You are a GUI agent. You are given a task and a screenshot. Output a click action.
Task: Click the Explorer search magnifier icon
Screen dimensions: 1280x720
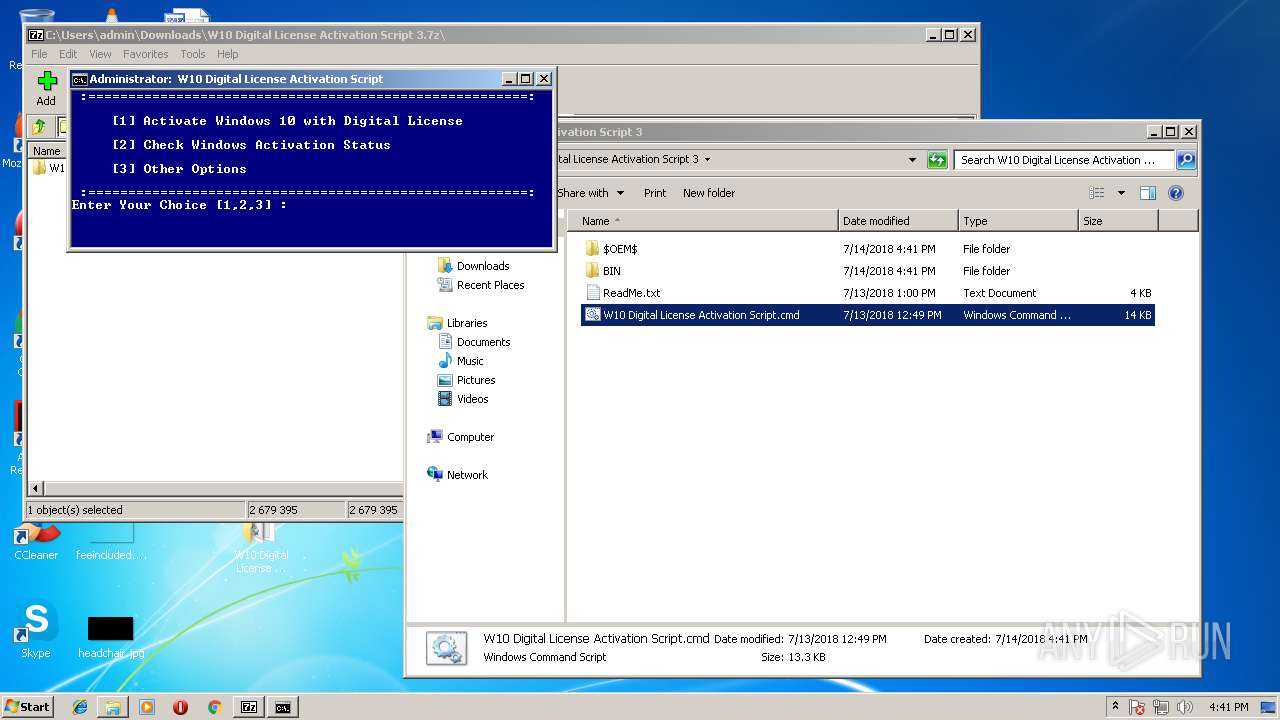pos(1185,160)
